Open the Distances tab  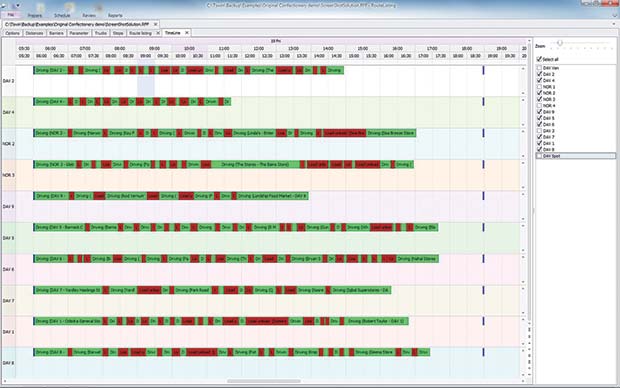click(x=34, y=33)
